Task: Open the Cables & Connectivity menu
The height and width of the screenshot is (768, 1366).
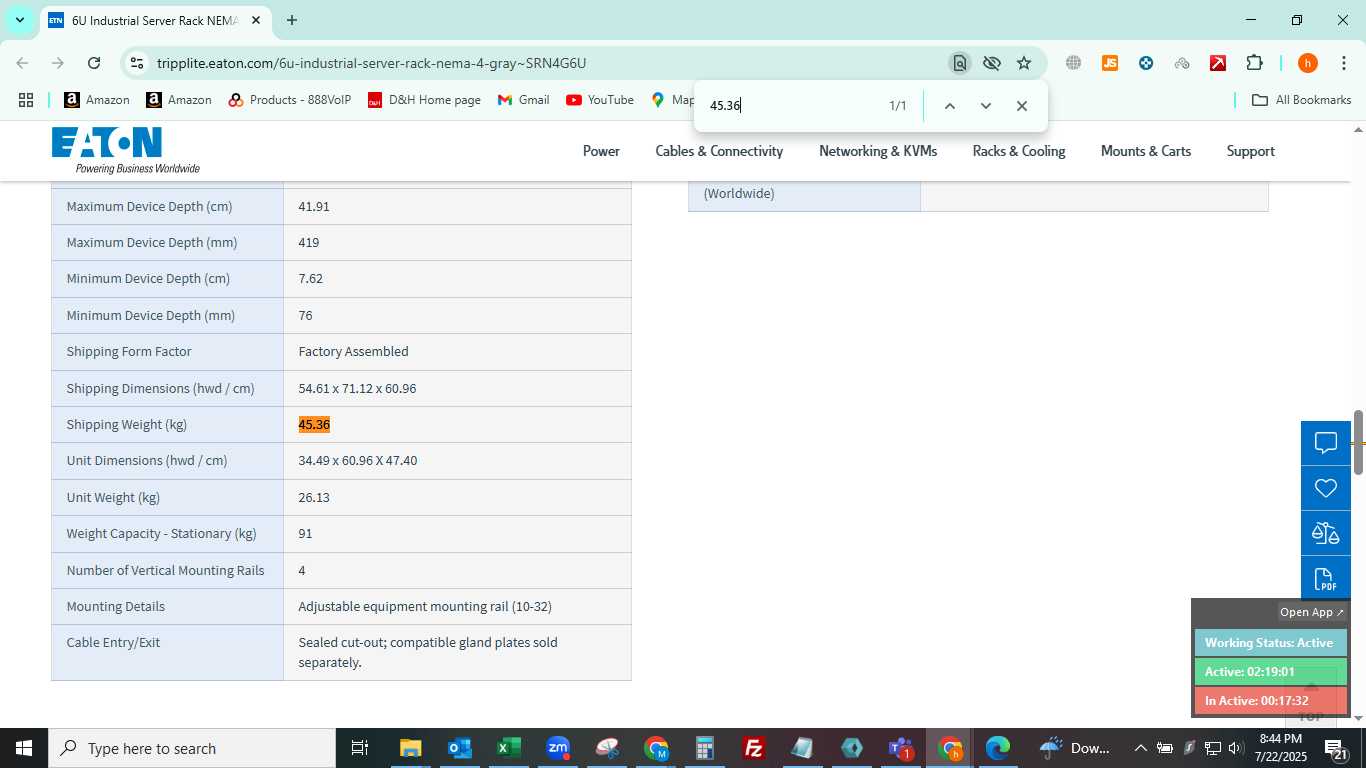Action: (x=719, y=151)
